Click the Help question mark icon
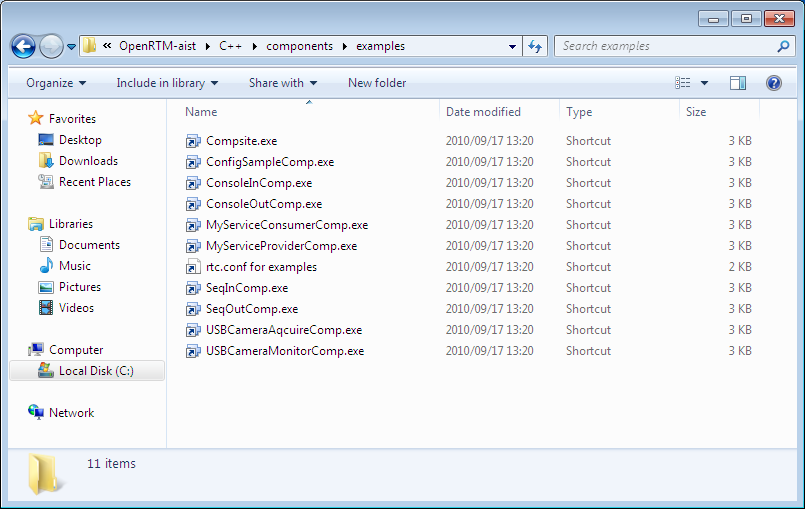Viewport: 805px width, 509px height. [x=774, y=83]
